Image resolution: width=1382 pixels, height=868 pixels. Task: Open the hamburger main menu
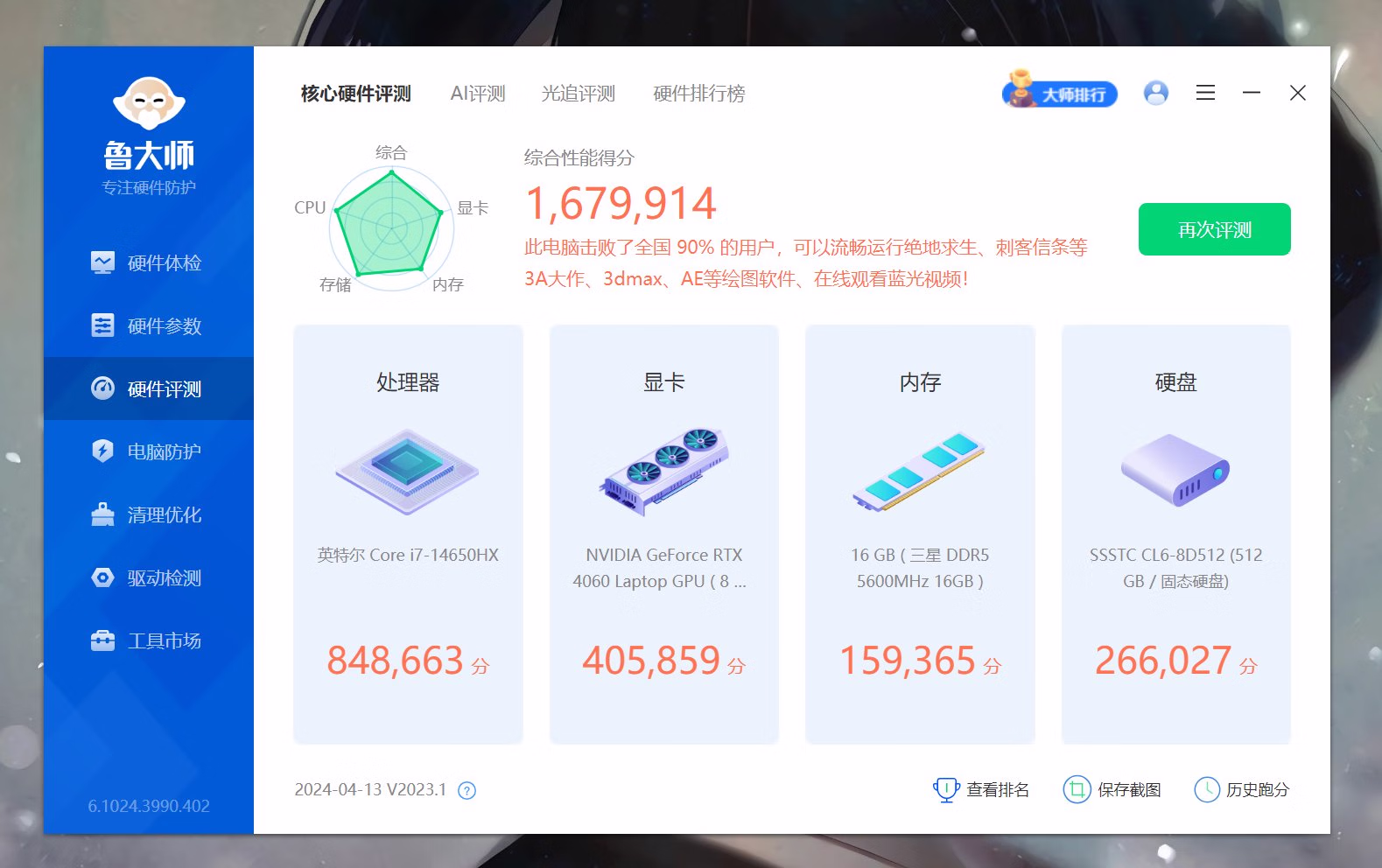[x=1205, y=93]
